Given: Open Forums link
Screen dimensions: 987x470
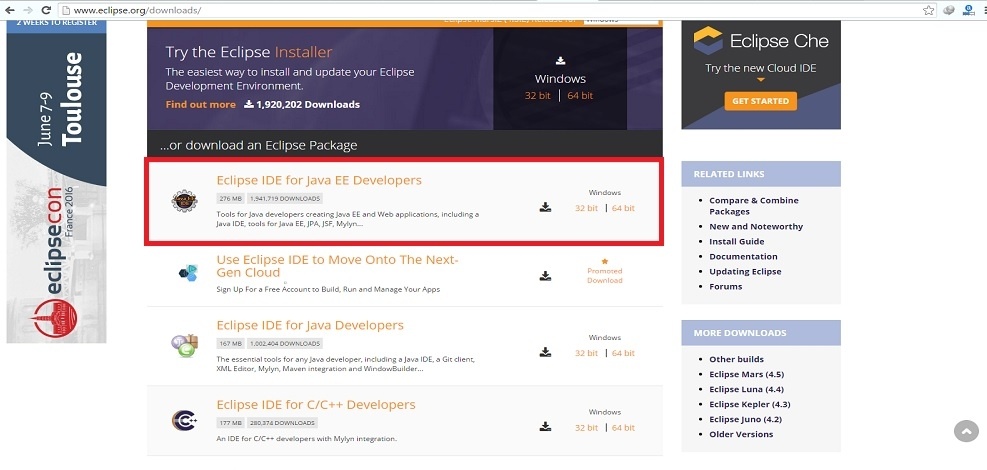Looking at the screenshot, I should click(726, 286).
